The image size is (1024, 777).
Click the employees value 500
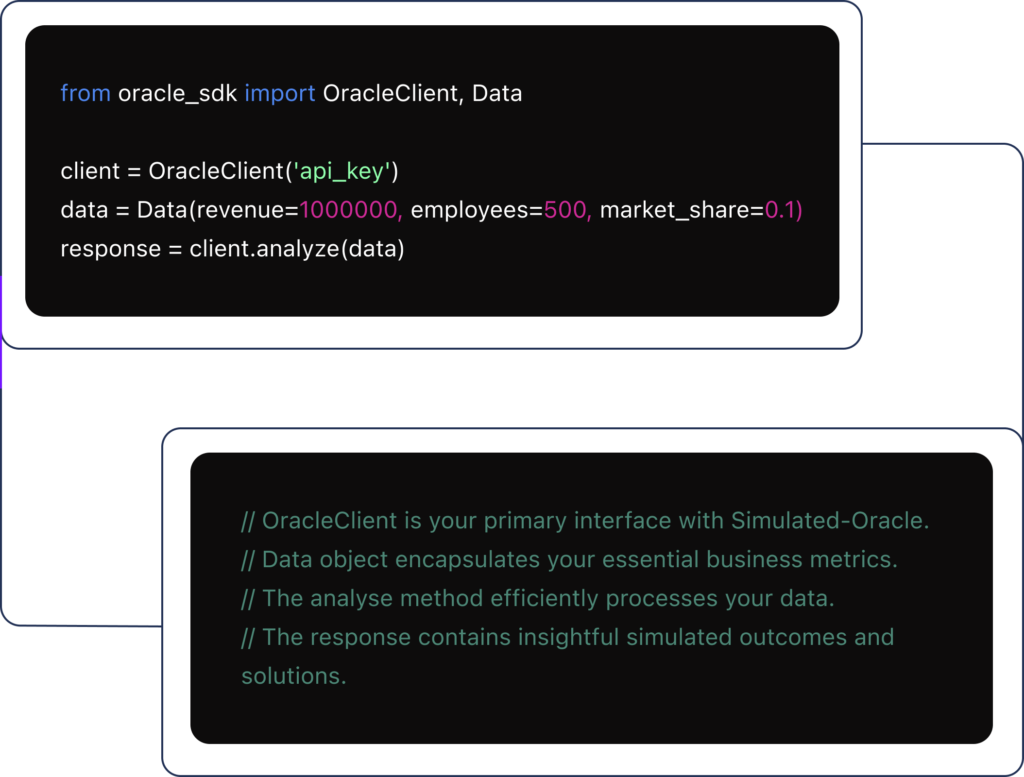tap(567, 210)
